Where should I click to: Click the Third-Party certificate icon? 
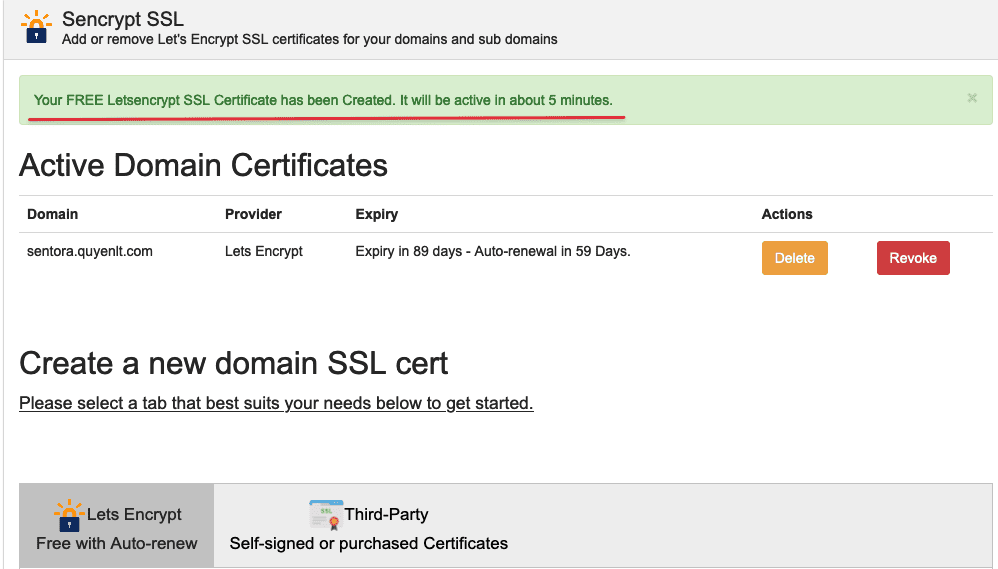[326, 515]
